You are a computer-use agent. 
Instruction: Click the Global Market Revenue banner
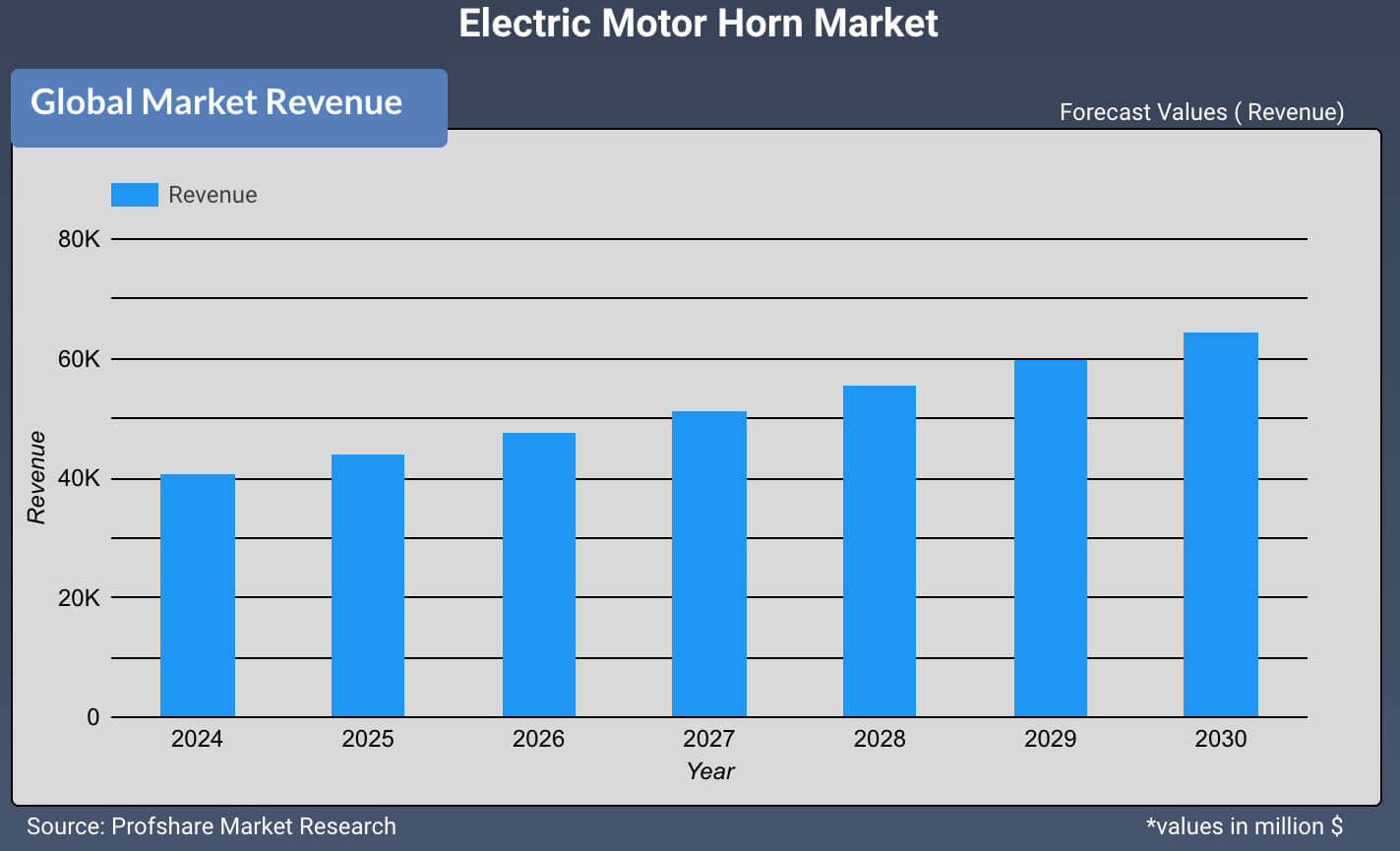pyautogui.click(x=229, y=108)
